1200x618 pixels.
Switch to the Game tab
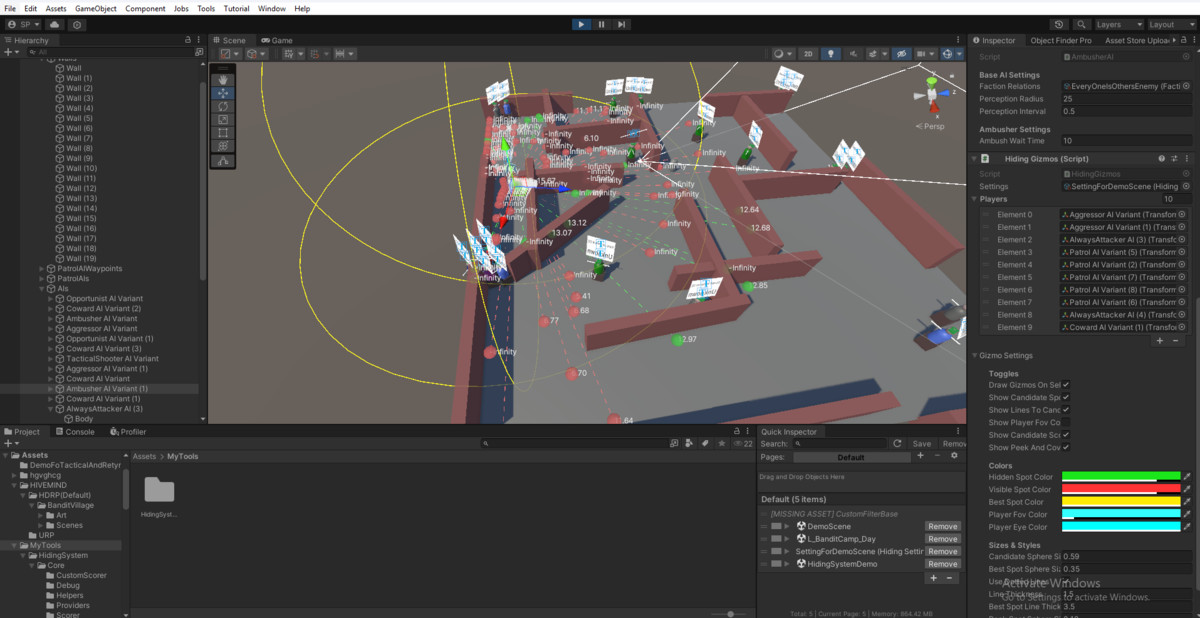[276, 41]
